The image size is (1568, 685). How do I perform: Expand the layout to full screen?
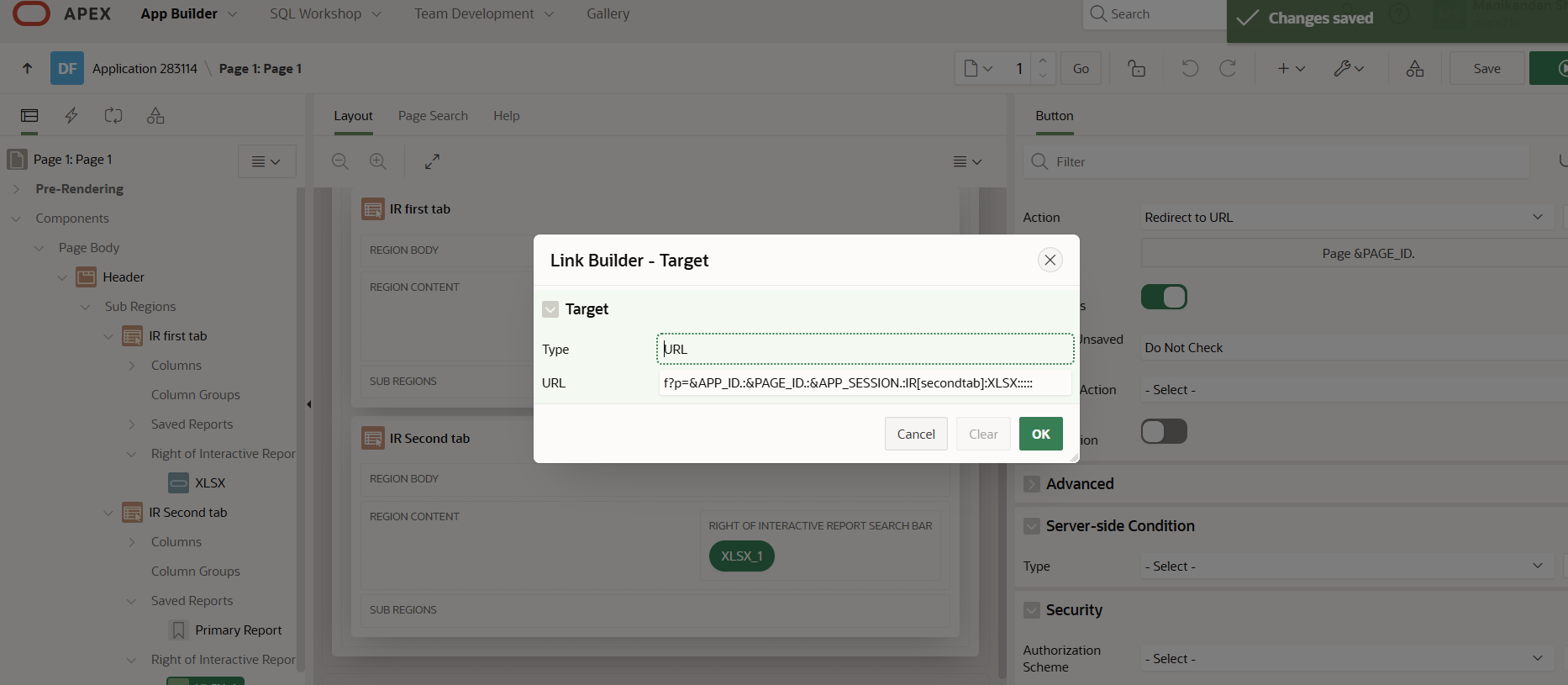click(x=432, y=161)
